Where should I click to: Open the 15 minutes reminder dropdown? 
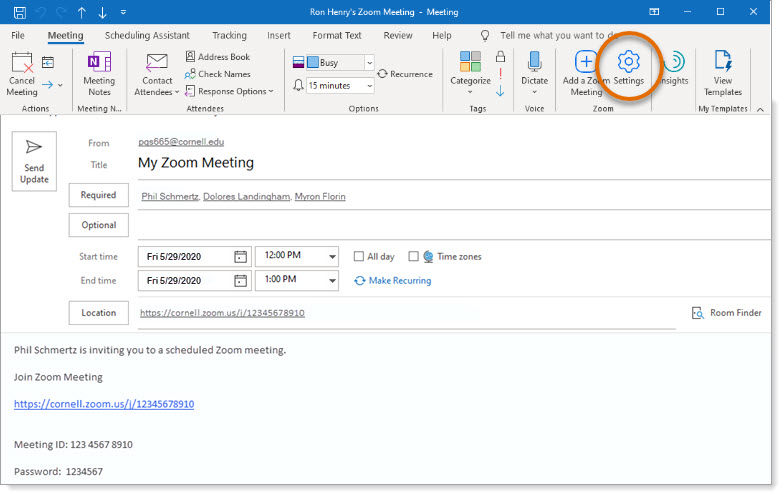[370, 86]
